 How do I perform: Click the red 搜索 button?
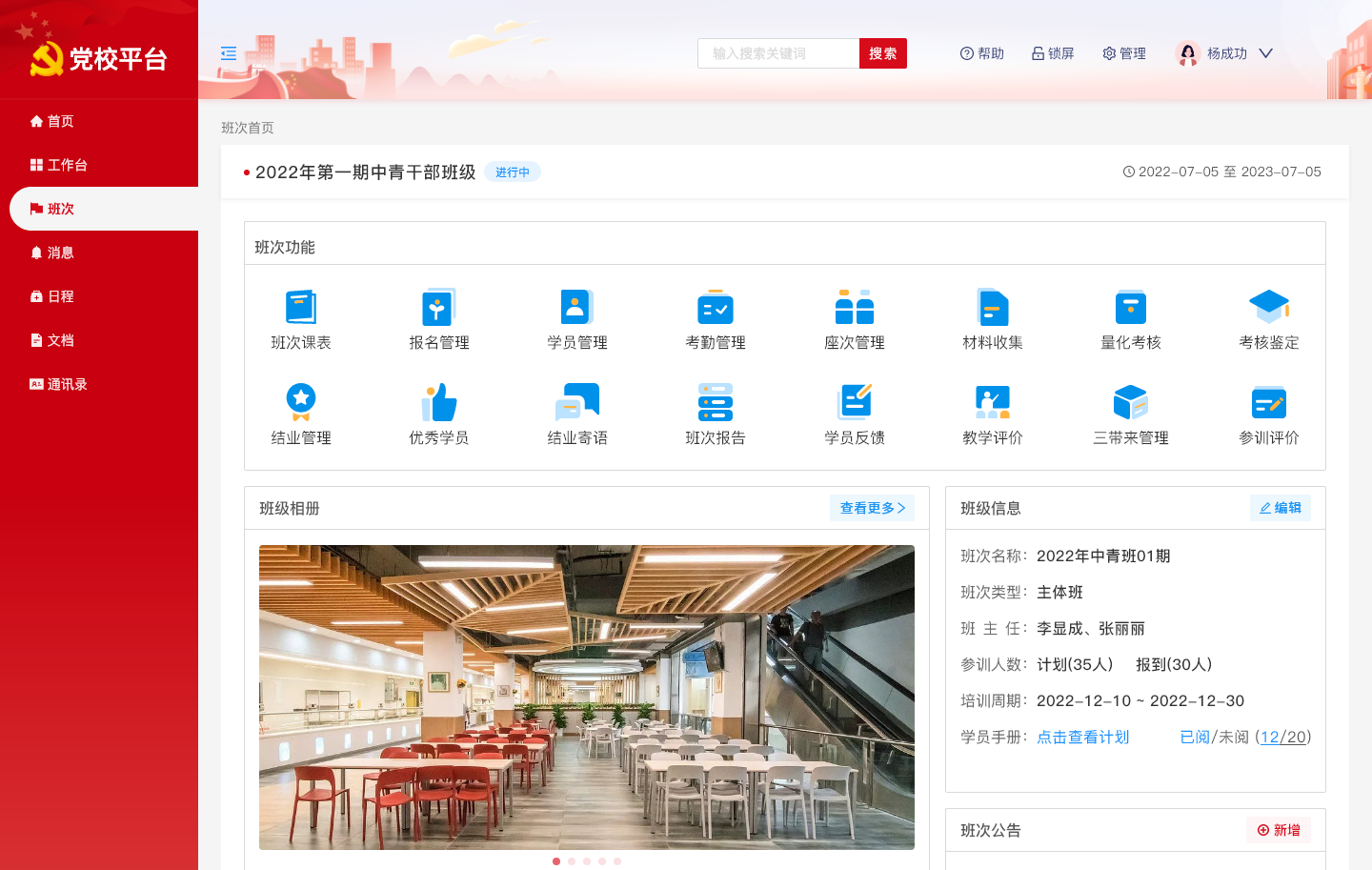tap(882, 53)
